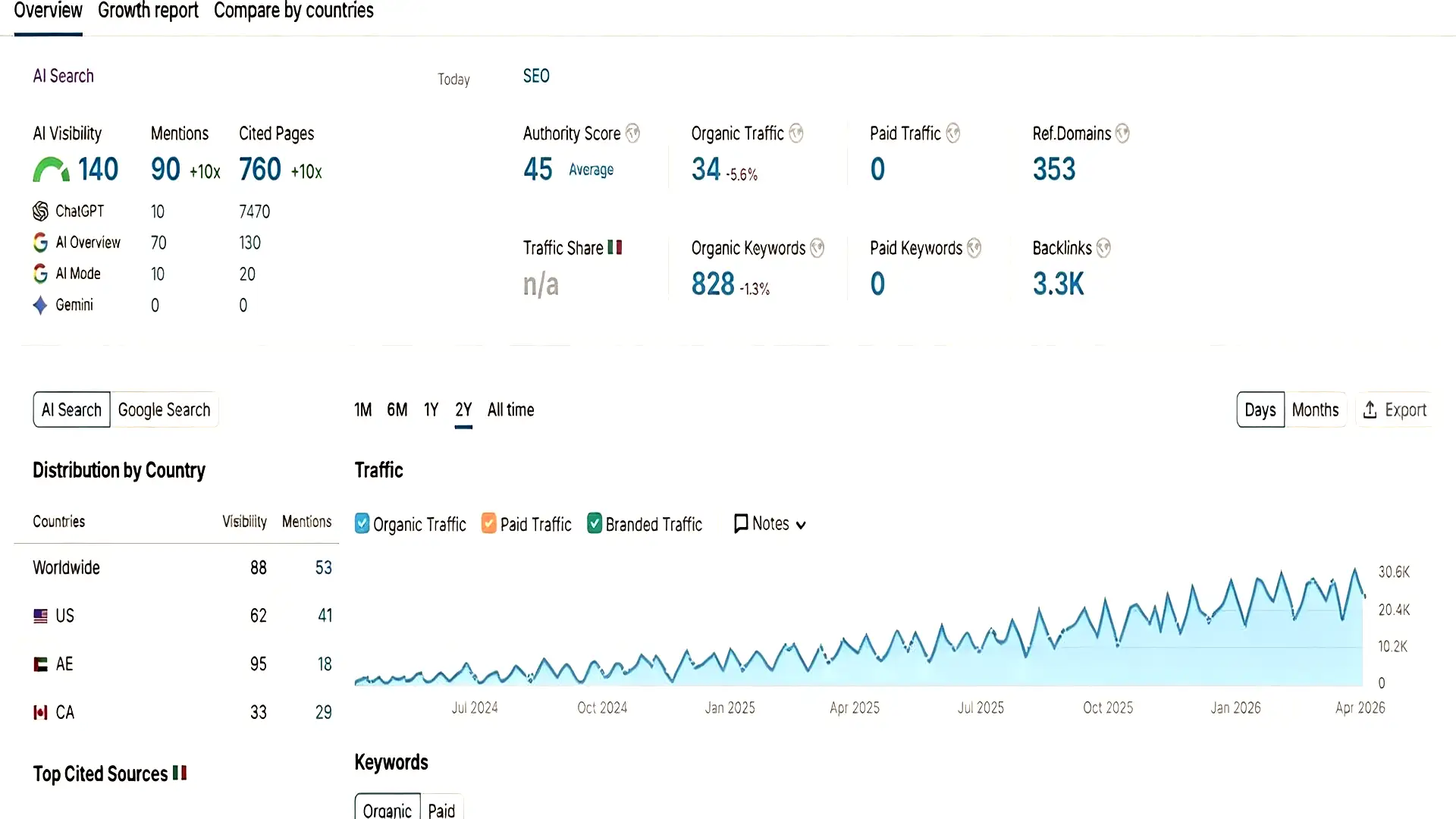
Task: Toggle the Paid Traffic checkbox
Action: click(x=489, y=523)
